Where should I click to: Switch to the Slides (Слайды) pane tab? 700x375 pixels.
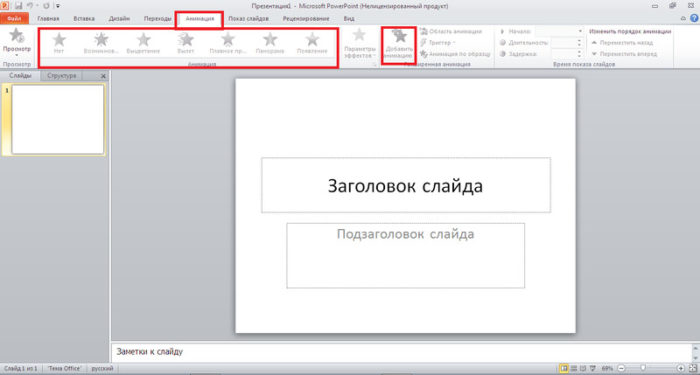click(x=20, y=75)
